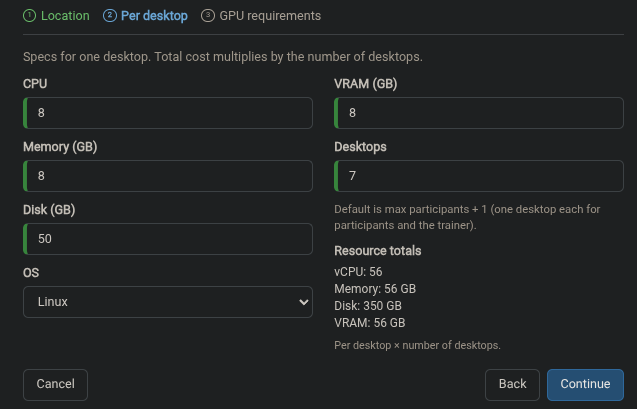Click the Disk: 350 GB total

pos(368,306)
